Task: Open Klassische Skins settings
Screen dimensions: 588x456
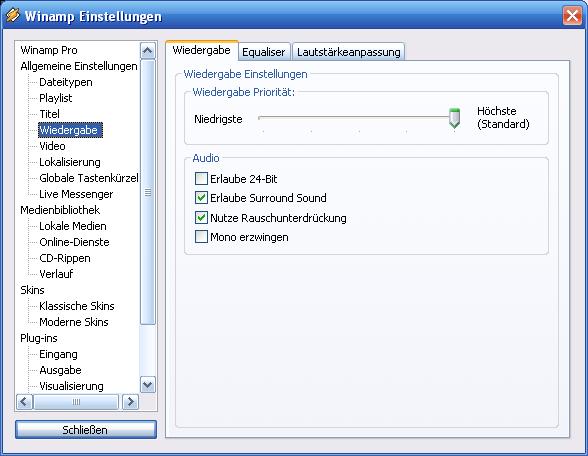Action: pos(76,306)
